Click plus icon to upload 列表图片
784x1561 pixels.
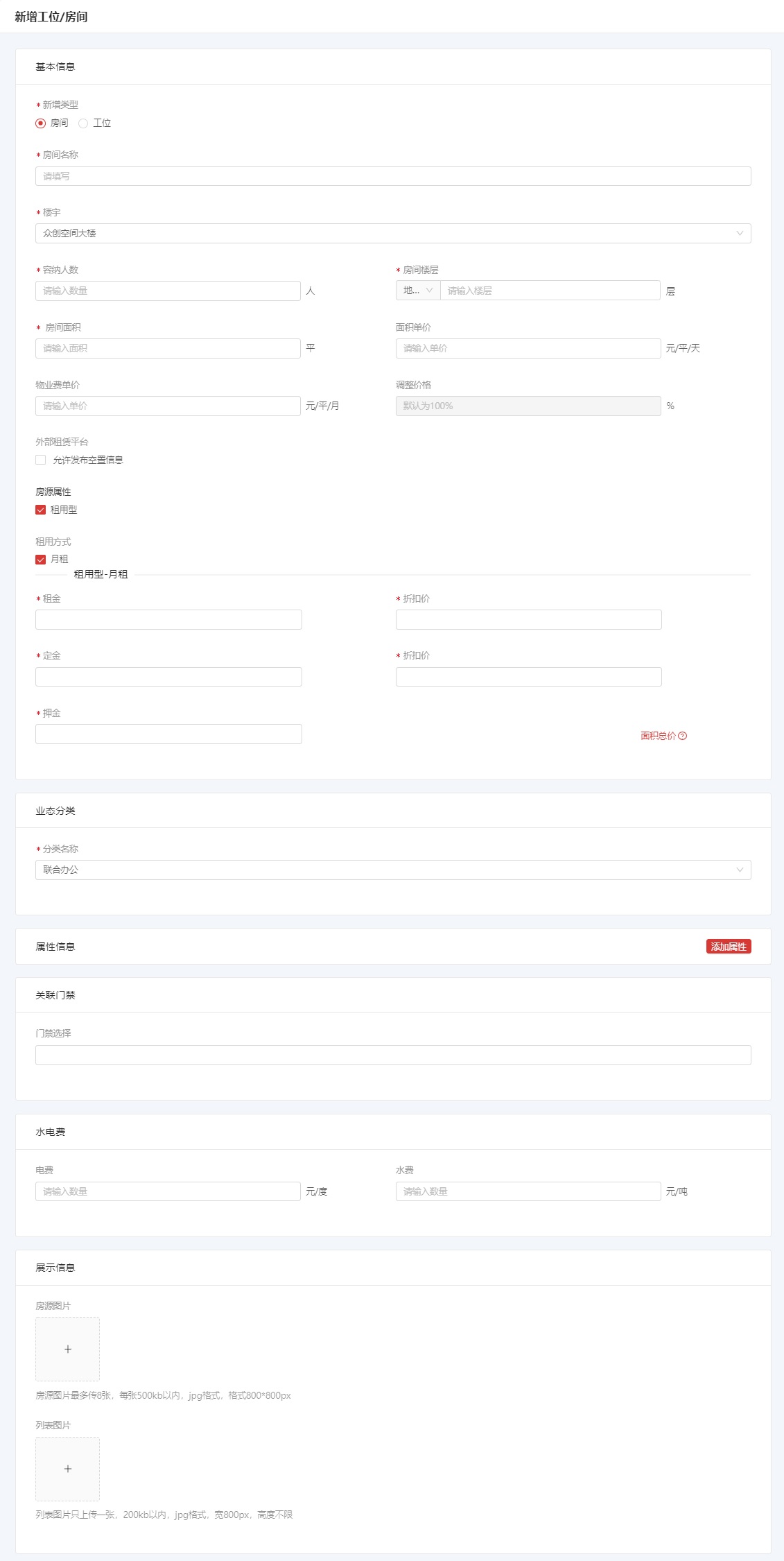pyautogui.click(x=67, y=1468)
